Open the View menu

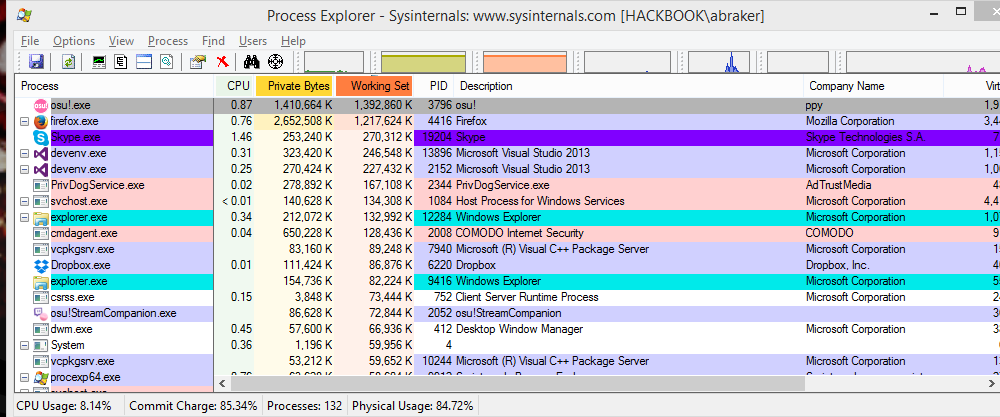click(x=121, y=41)
